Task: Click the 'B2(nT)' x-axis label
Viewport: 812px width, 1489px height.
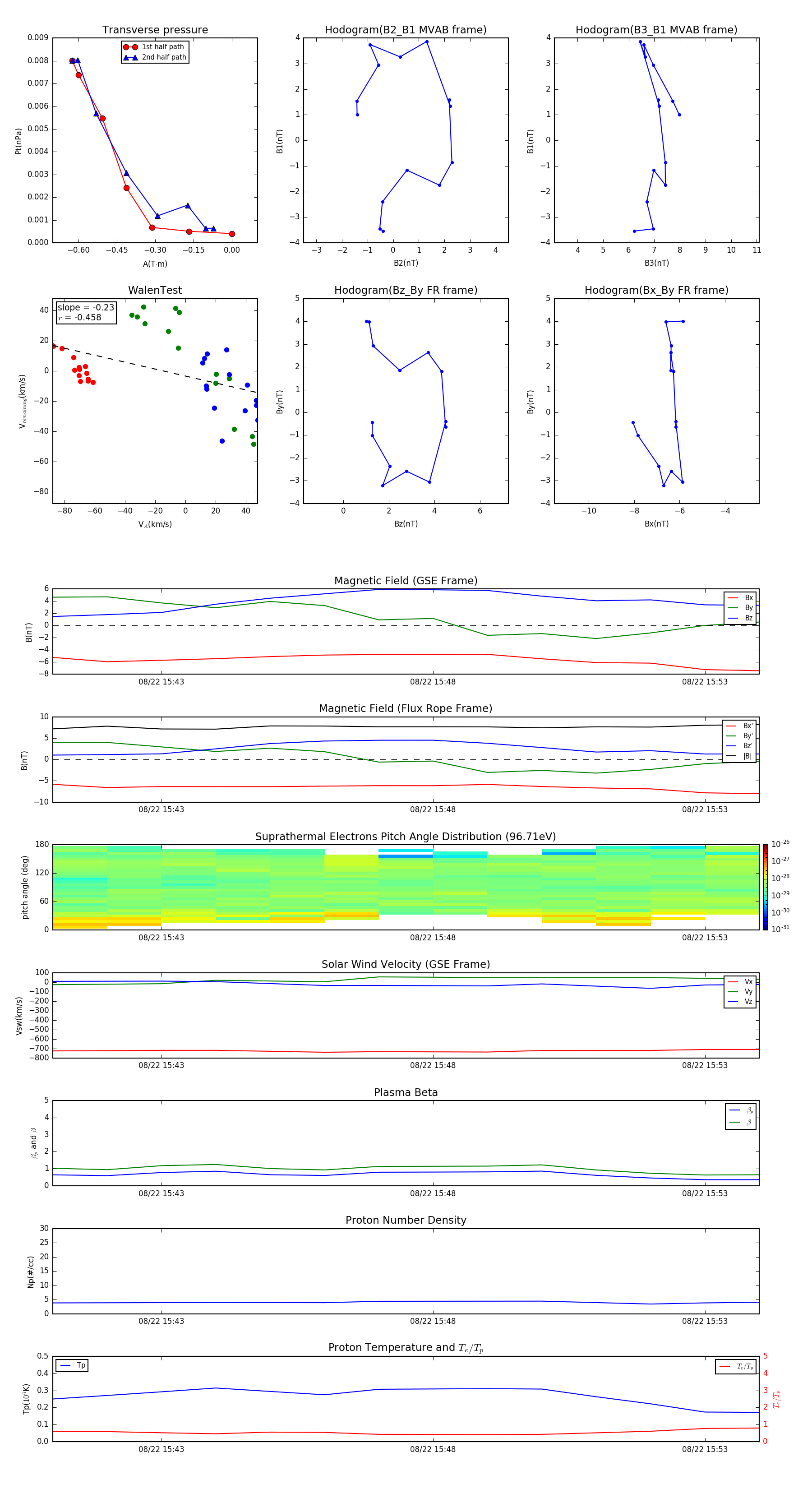Action: 406,263
